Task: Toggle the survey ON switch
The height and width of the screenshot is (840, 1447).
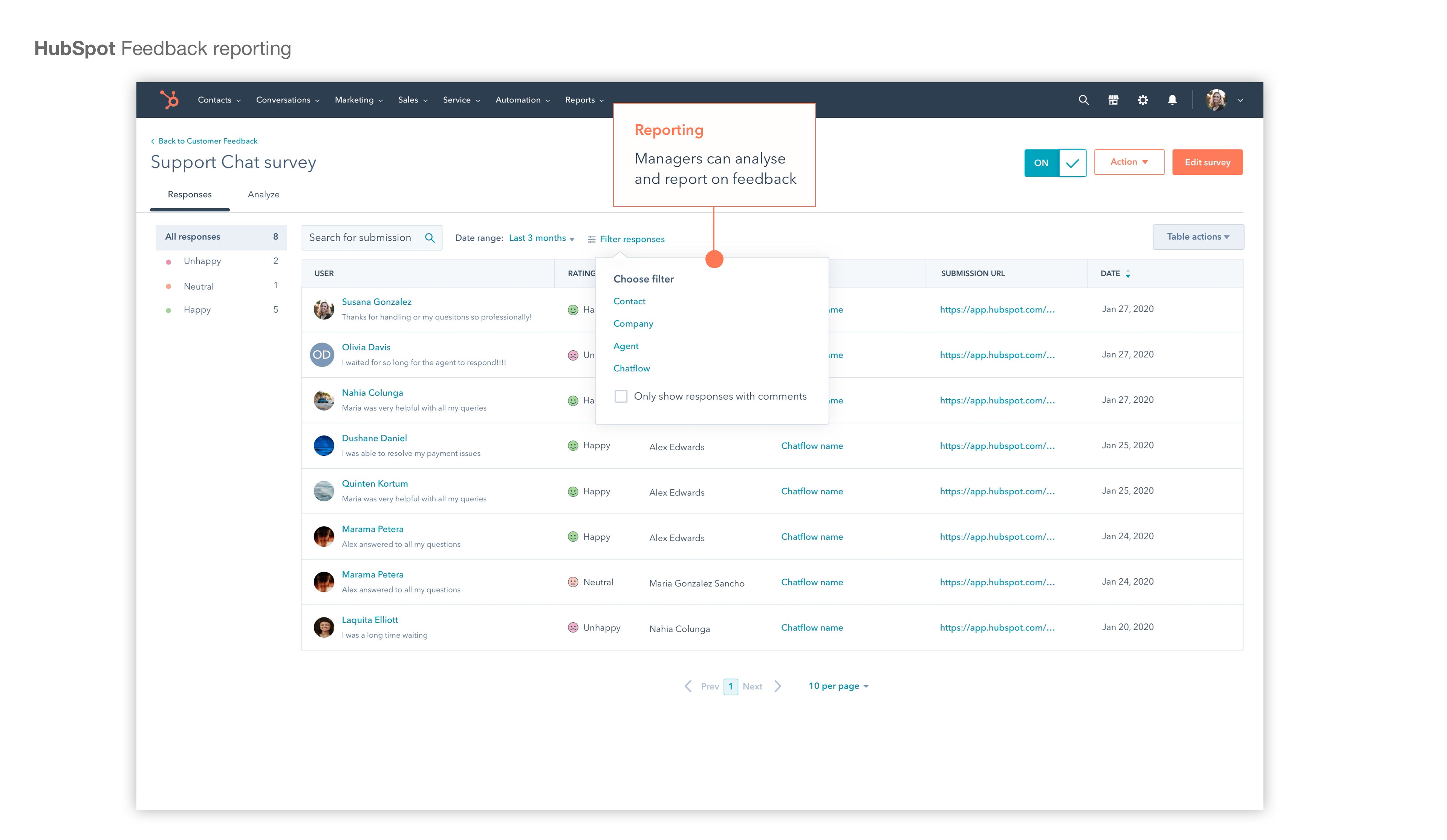Action: pos(1055,163)
